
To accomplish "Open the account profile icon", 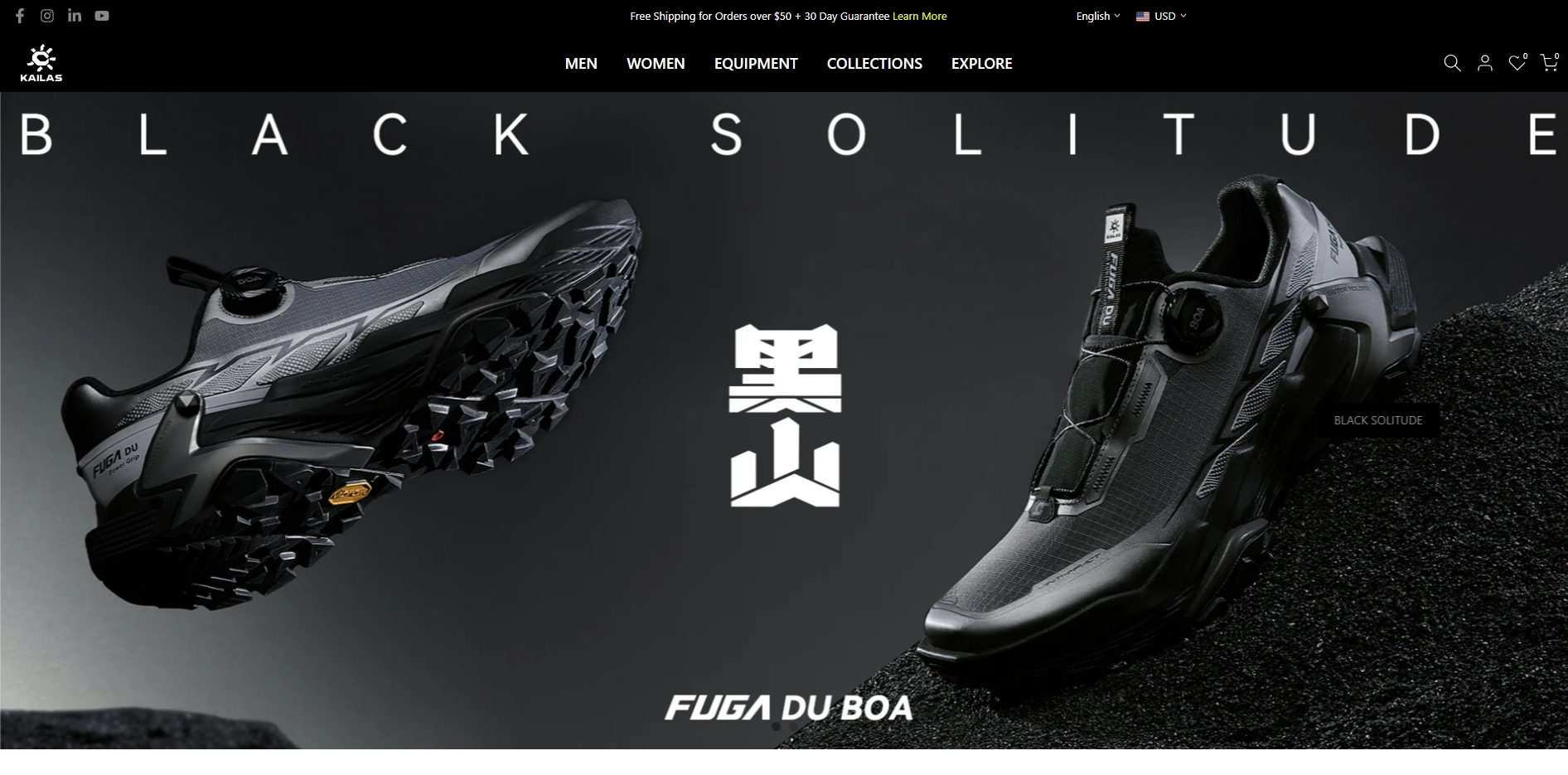I will (1485, 63).
